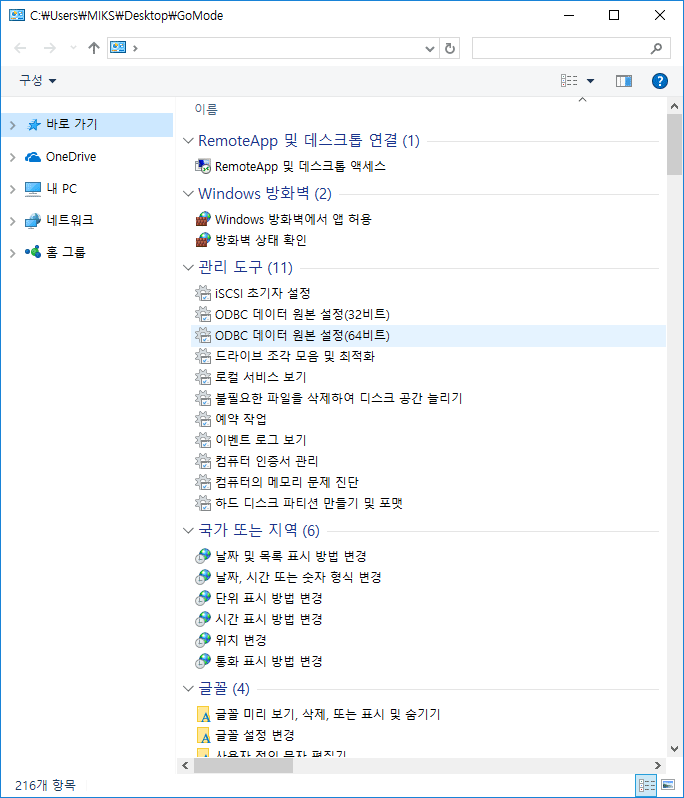Click the 이벤트 로그 보기 icon
This screenshot has height=798, width=684.
203,440
